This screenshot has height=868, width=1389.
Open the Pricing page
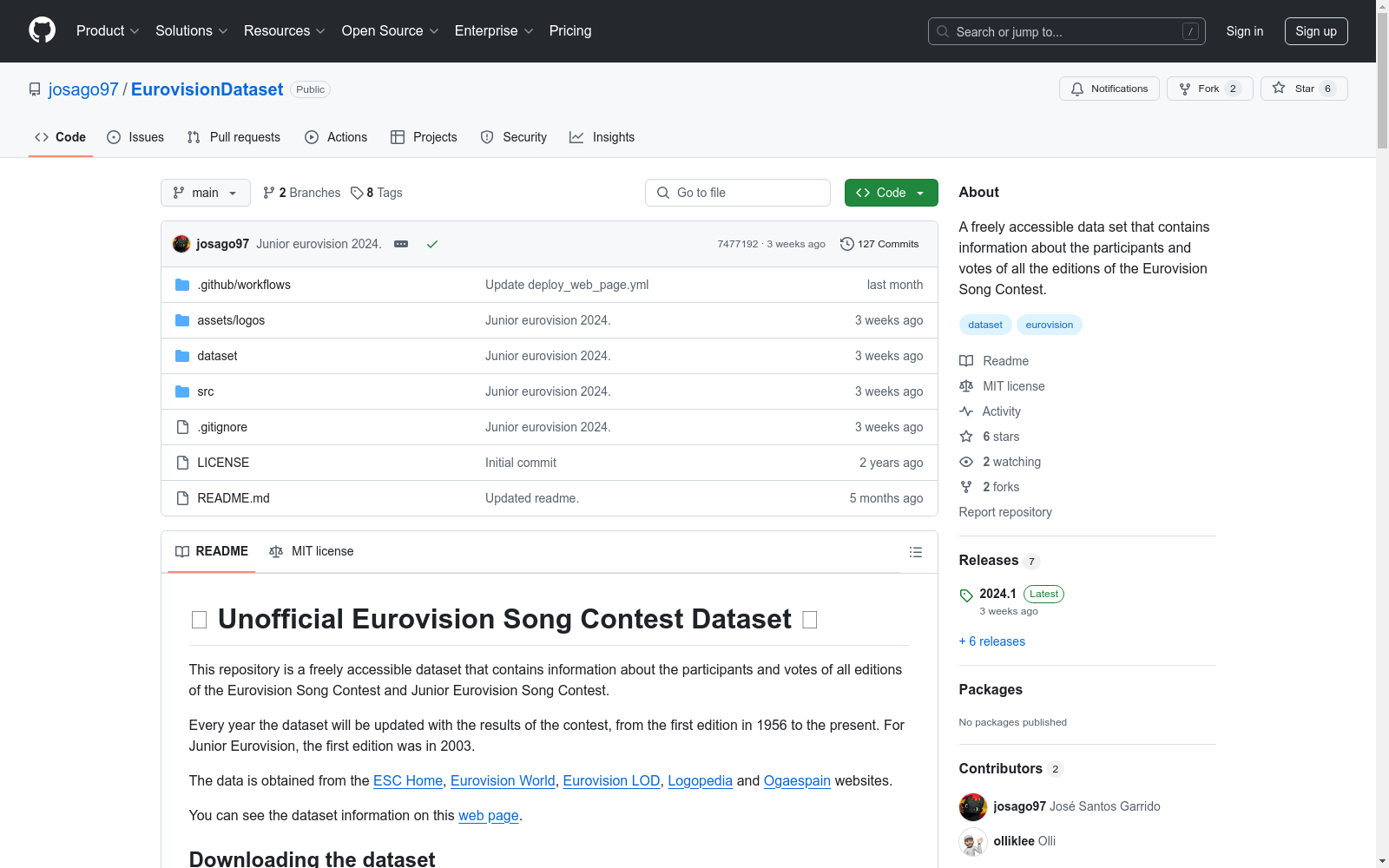click(x=570, y=31)
